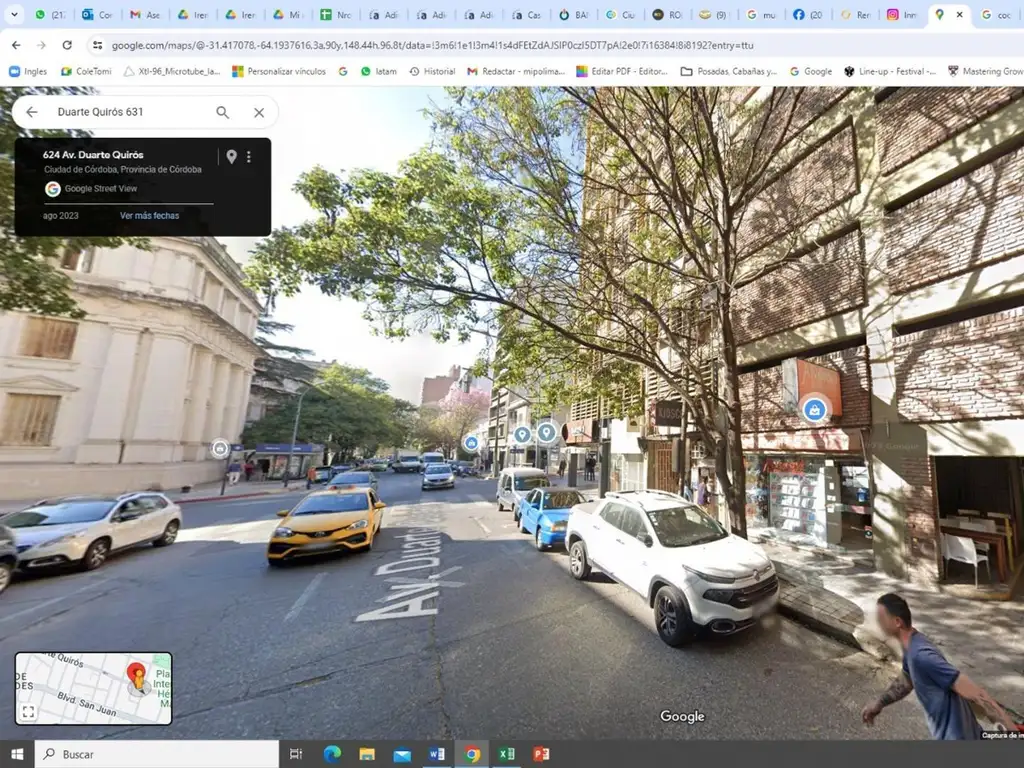Click the minimap thumbnail

(x=95, y=686)
